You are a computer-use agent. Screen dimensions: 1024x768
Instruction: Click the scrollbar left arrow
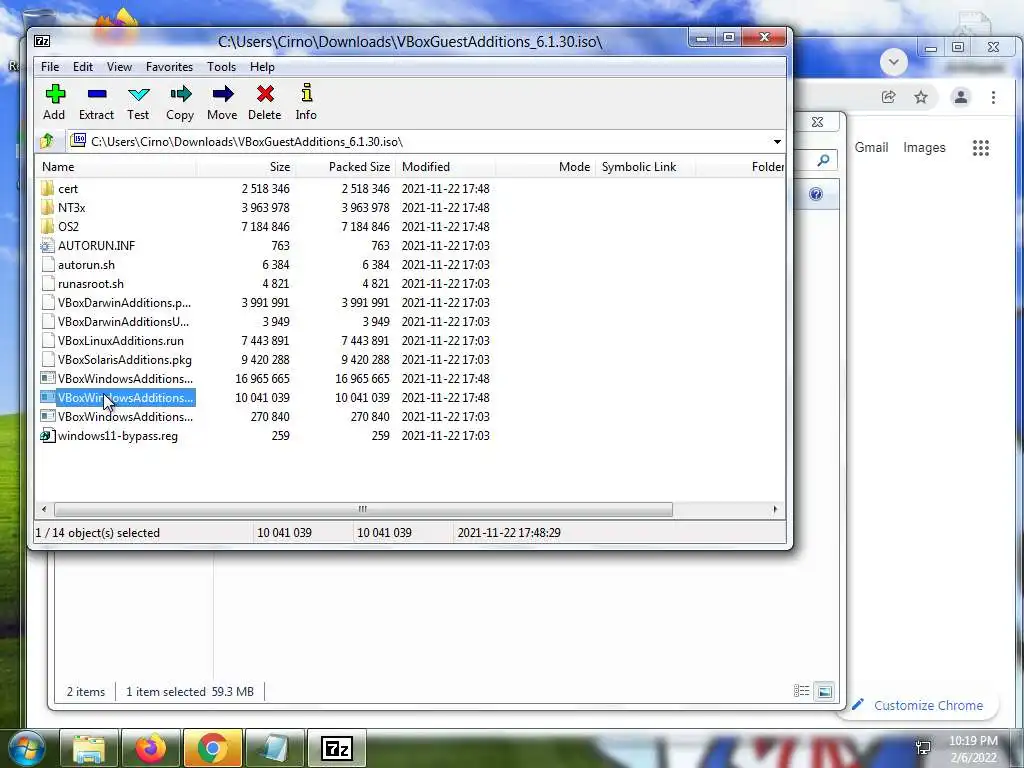(44, 509)
